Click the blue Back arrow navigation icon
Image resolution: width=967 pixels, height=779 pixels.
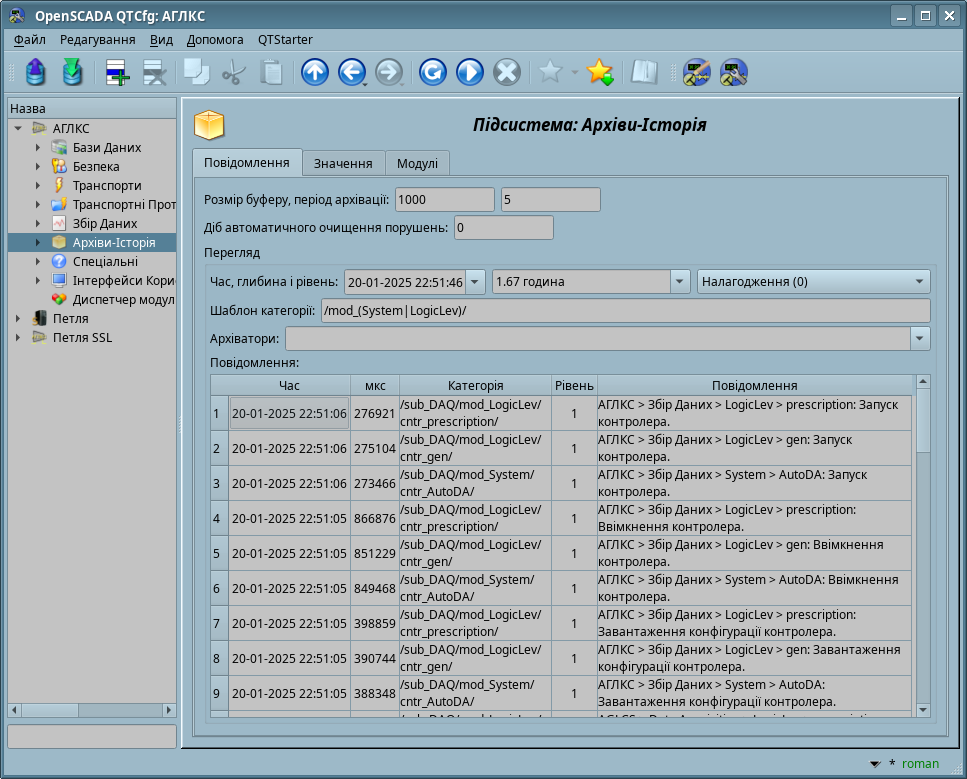[x=351, y=72]
